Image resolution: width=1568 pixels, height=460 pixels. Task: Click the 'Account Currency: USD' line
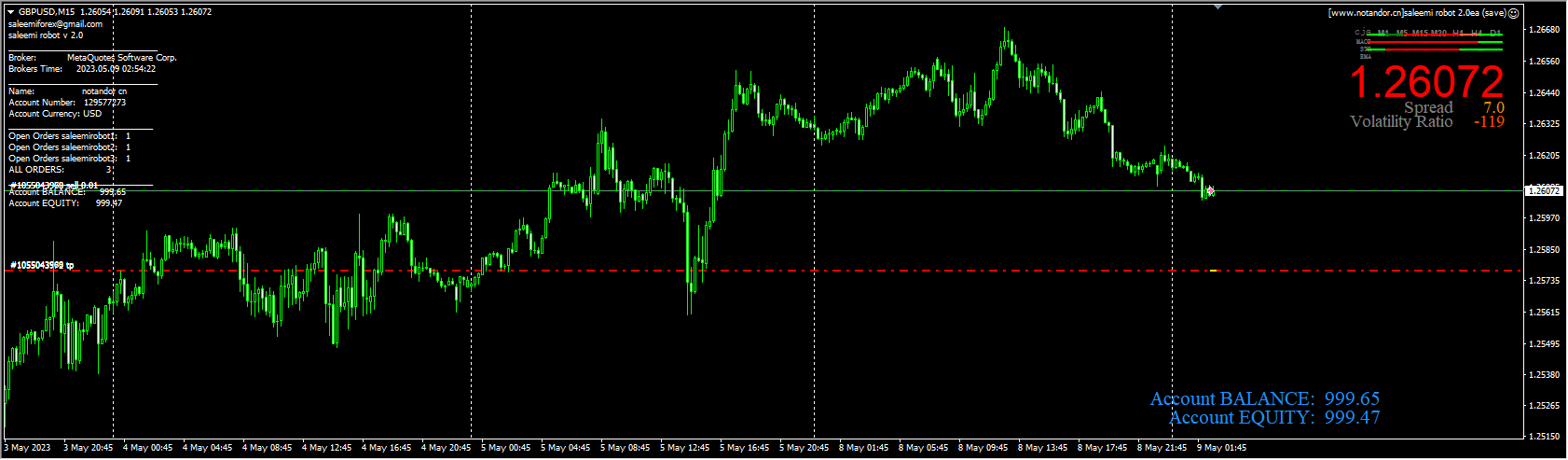click(x=55, y=114)
